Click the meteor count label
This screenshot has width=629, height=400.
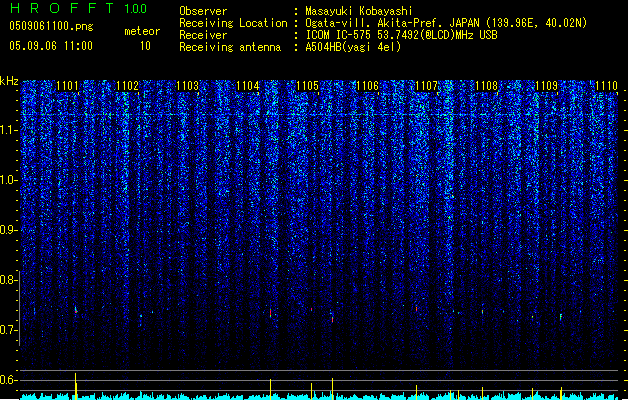[x=142, y=31]
